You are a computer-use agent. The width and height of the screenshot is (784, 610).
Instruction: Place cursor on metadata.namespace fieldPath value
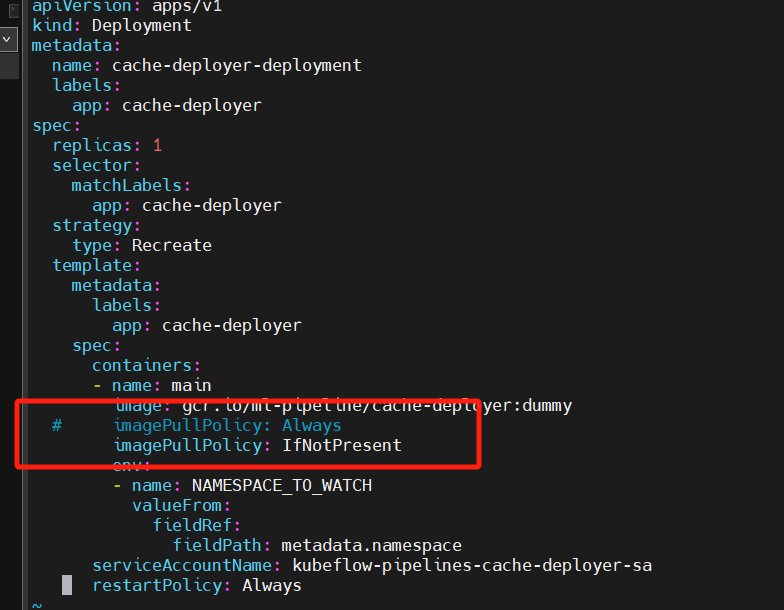point(372,546)
